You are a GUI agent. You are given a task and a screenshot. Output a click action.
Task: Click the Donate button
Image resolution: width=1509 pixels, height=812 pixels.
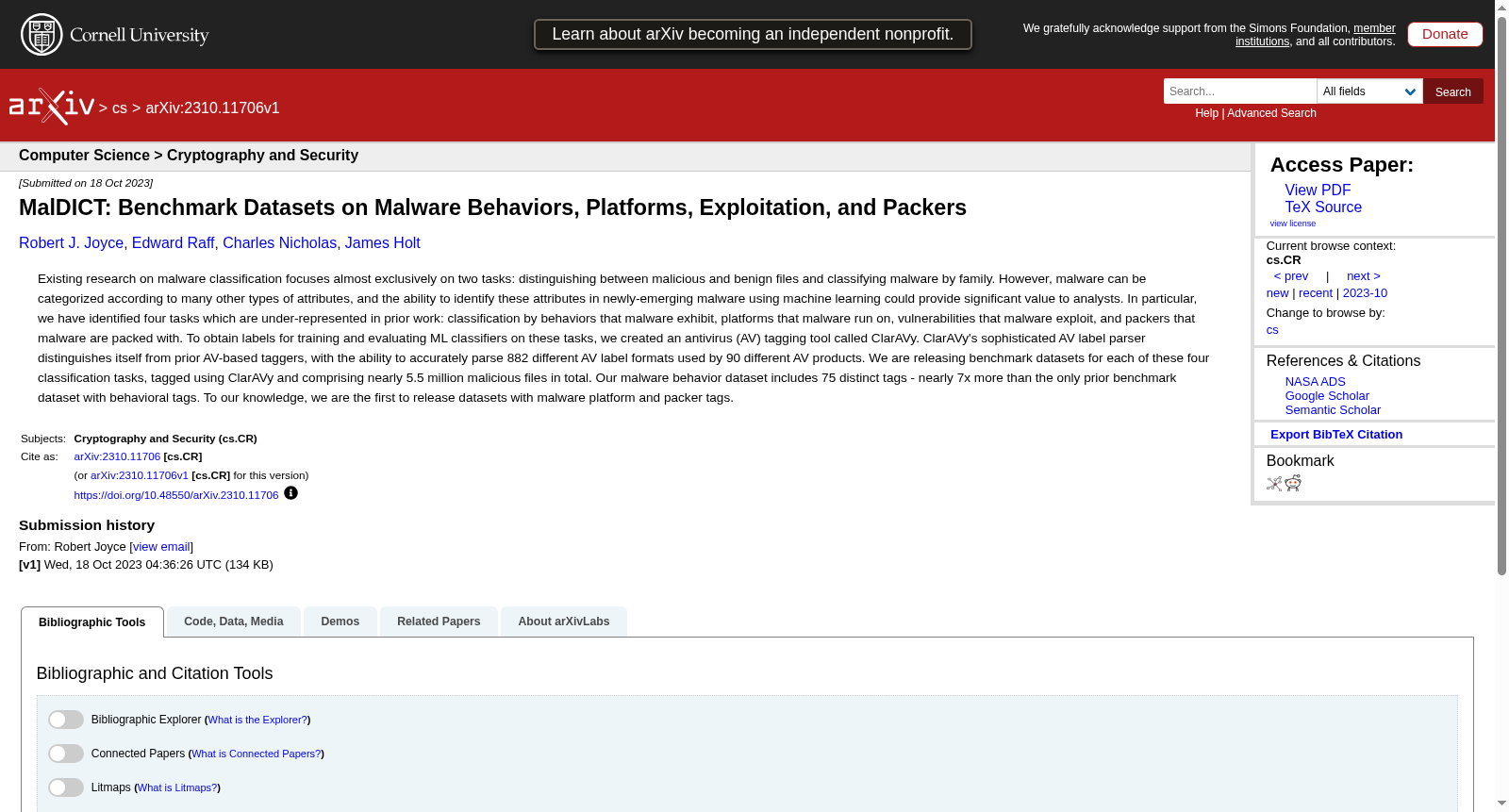coord(1445,34)
